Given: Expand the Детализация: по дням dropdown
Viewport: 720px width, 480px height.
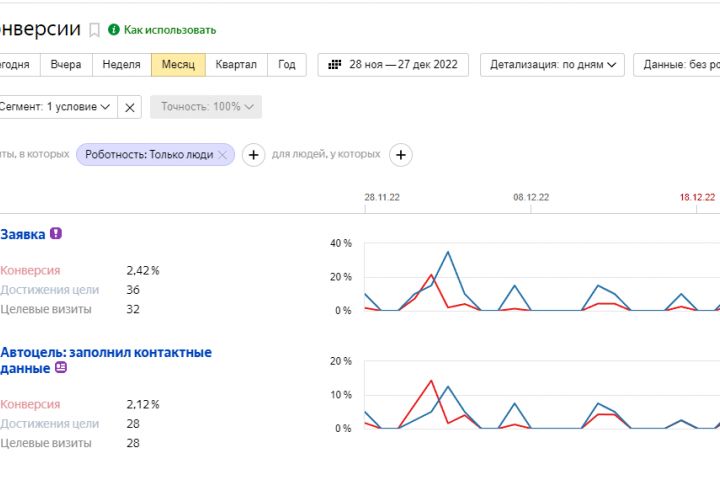Looking at the screenshot, I should (552, 64).
